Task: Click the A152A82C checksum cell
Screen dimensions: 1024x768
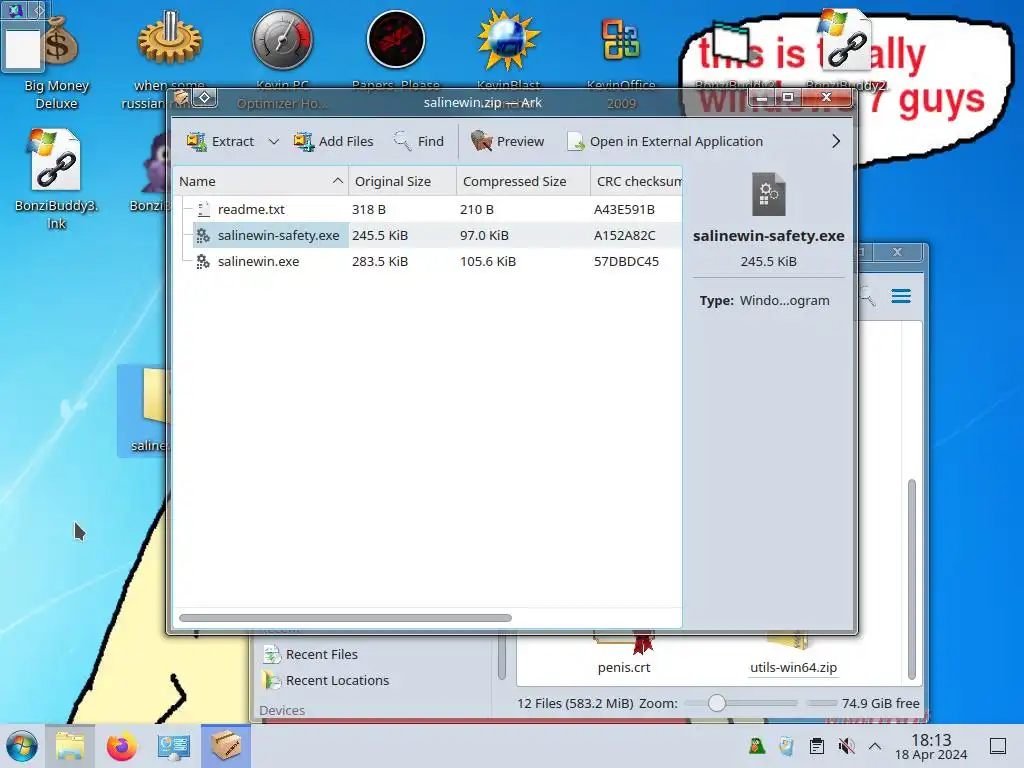Action: [624, 235]
